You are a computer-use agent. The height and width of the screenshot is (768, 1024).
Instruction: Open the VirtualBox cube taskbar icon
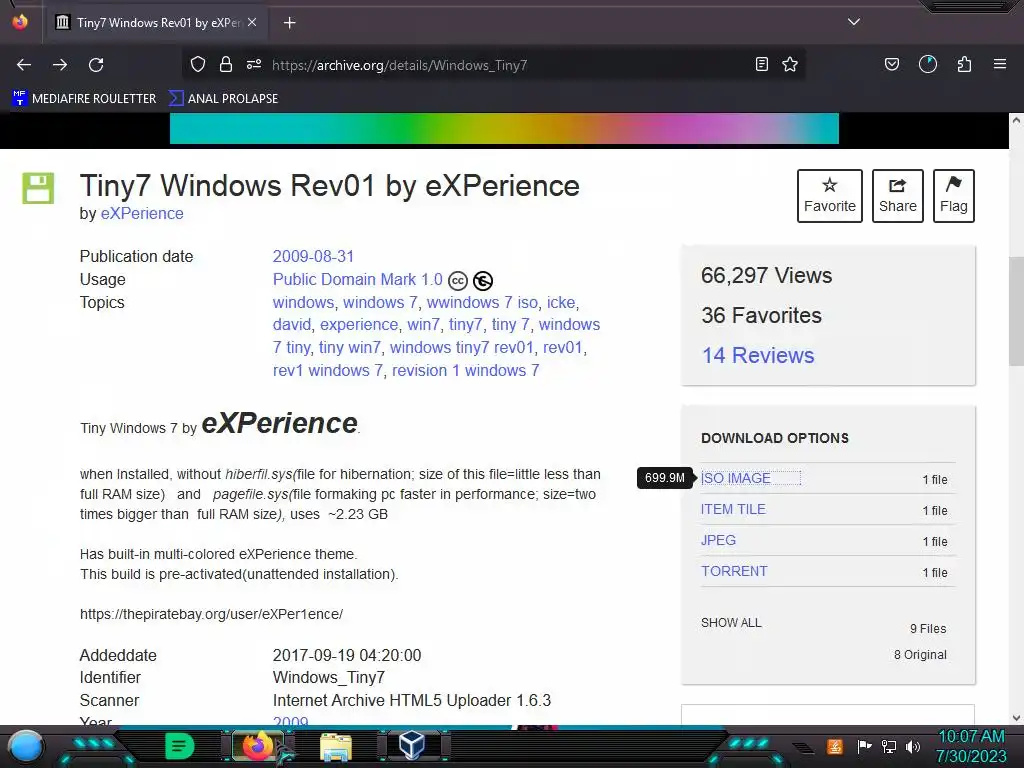point(413,745)
